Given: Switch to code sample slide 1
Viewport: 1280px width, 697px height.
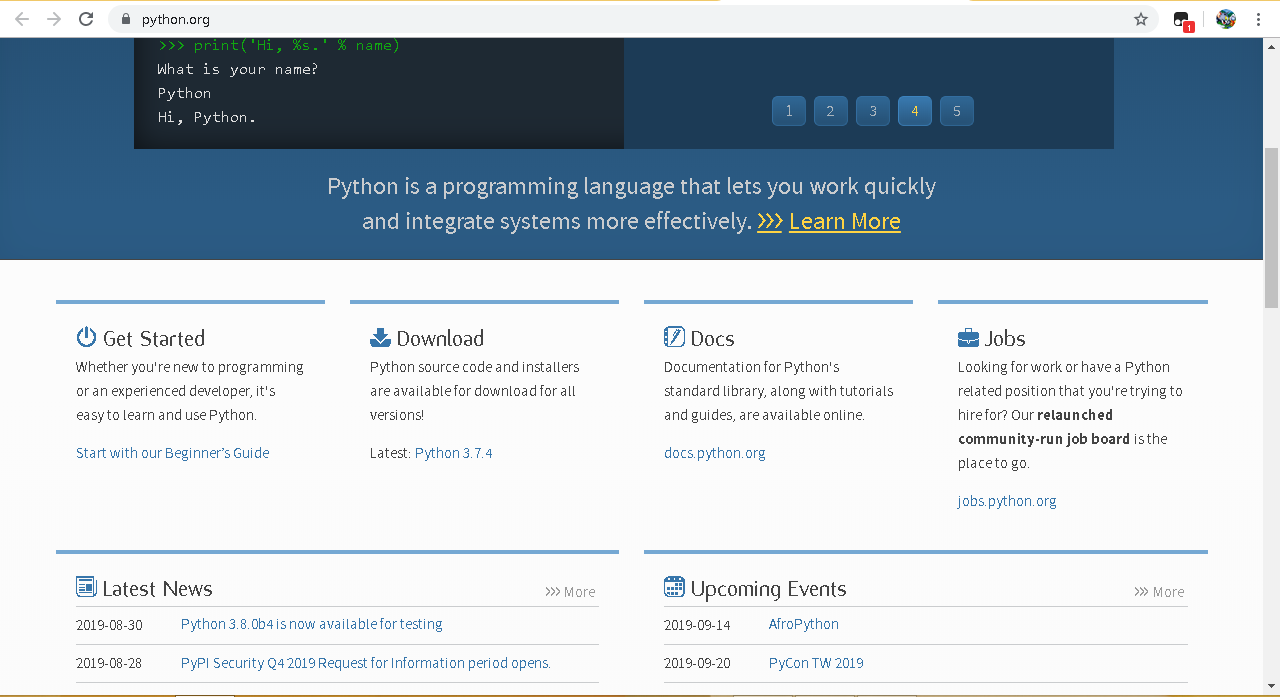Looking at the screenshot, I should click(789, 111).
